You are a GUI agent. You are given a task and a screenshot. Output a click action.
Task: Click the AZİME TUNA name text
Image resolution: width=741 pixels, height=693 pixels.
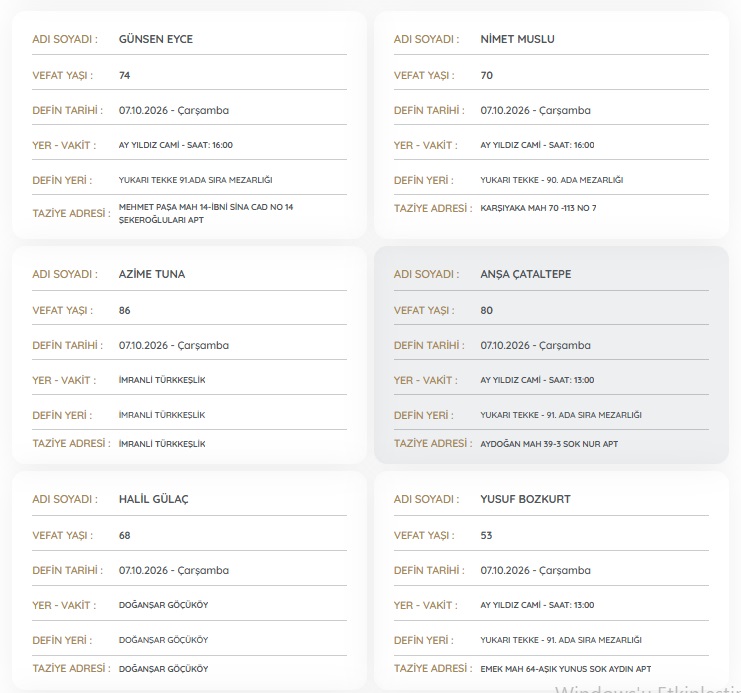pyautogui.click(x=152, y=274)
